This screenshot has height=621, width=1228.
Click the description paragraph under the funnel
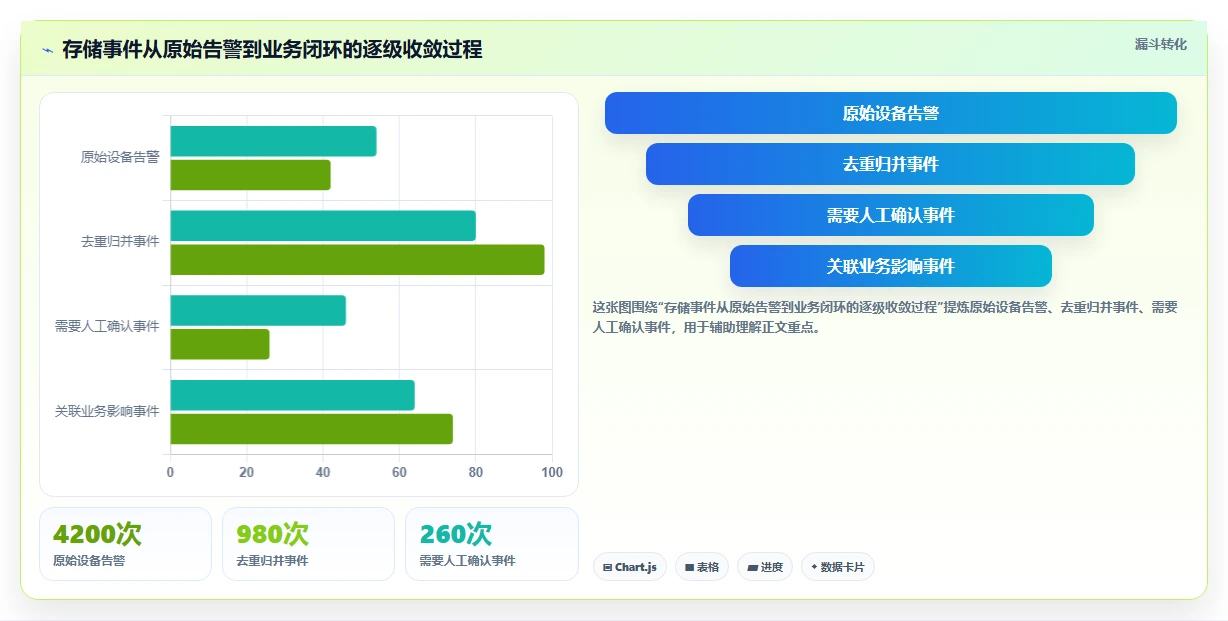(886, 317)
